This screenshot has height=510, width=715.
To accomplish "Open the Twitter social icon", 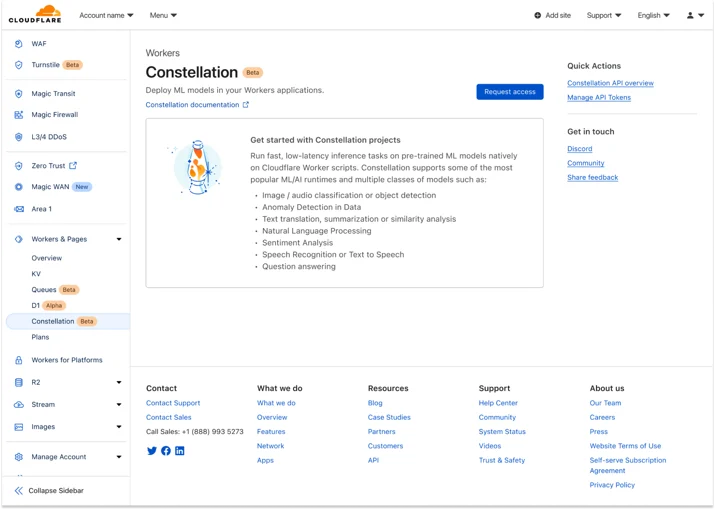I will point(152,451).
